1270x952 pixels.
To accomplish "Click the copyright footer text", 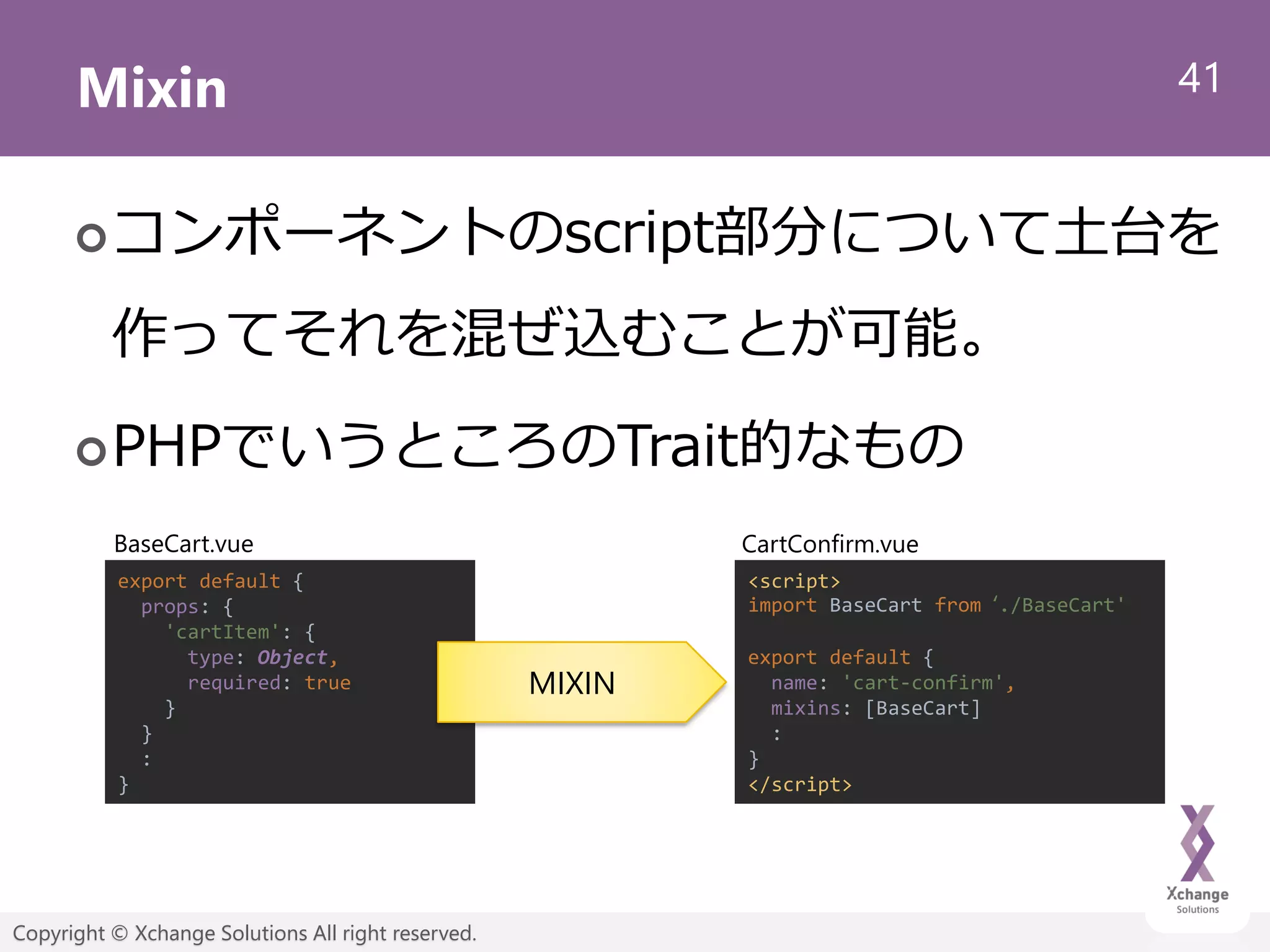I will pos(244,933).
